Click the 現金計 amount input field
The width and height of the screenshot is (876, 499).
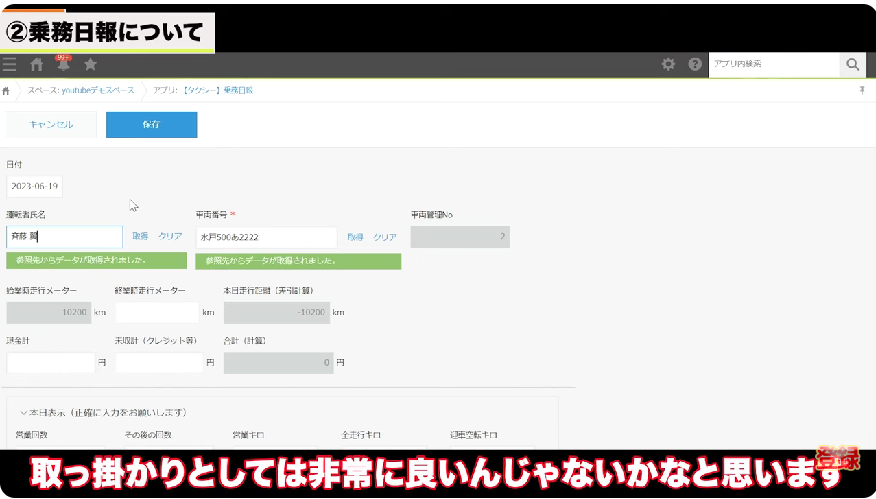pos(50,363)
